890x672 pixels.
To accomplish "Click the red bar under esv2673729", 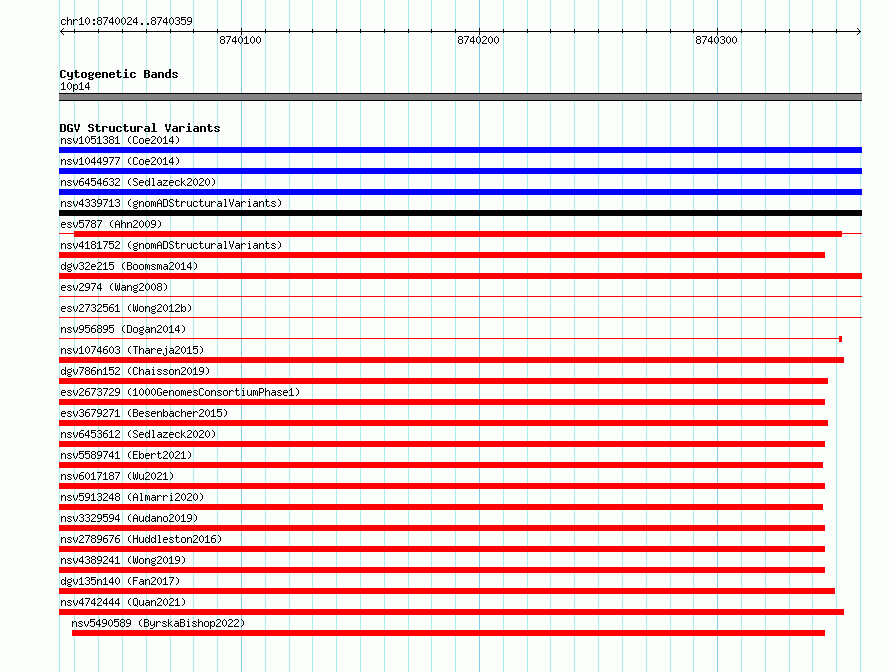I will [442, 402].
